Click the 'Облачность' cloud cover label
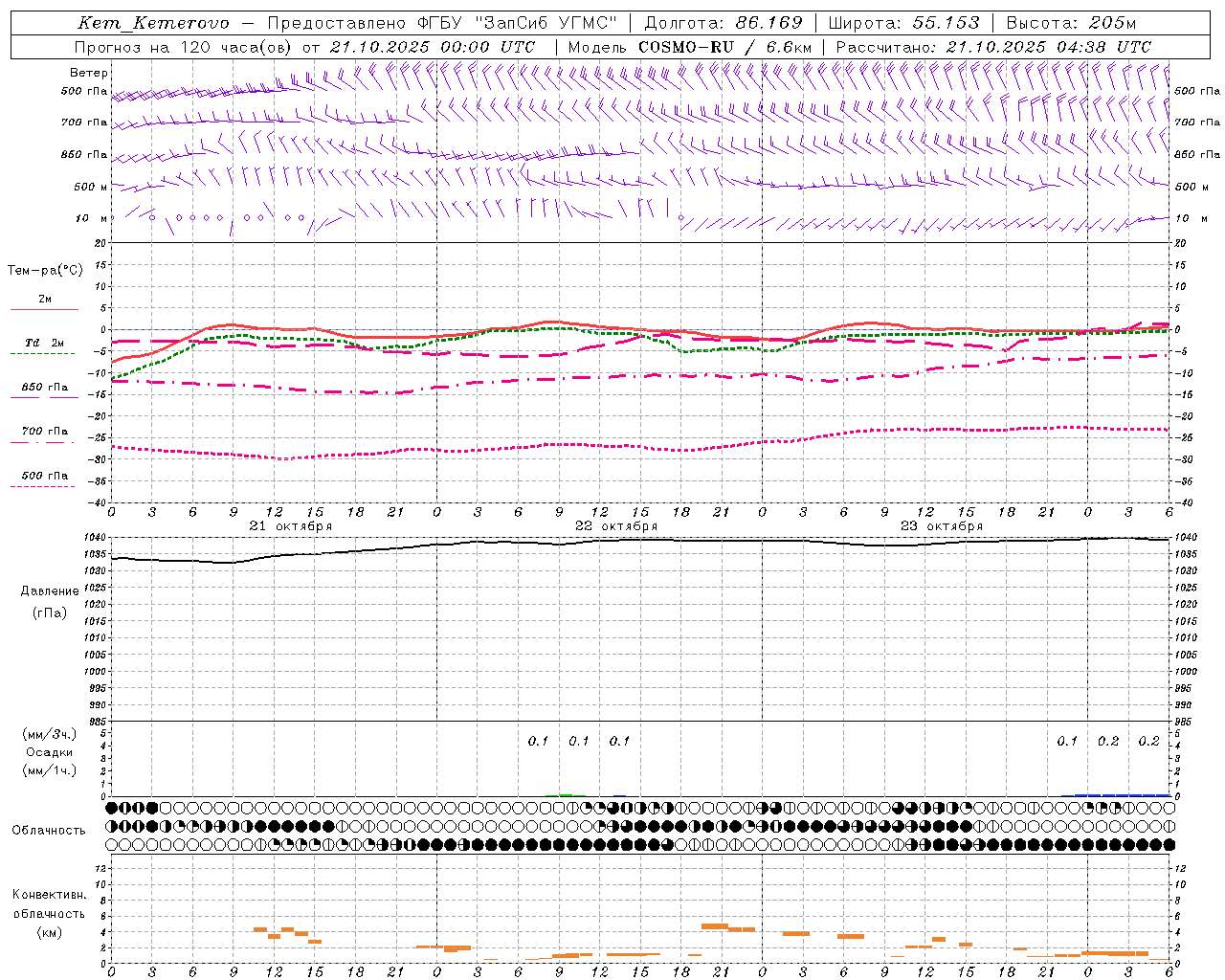Image resolution: width=1225 pixels, height=980 pixels. pyautogui.click(x=49, y=831)
